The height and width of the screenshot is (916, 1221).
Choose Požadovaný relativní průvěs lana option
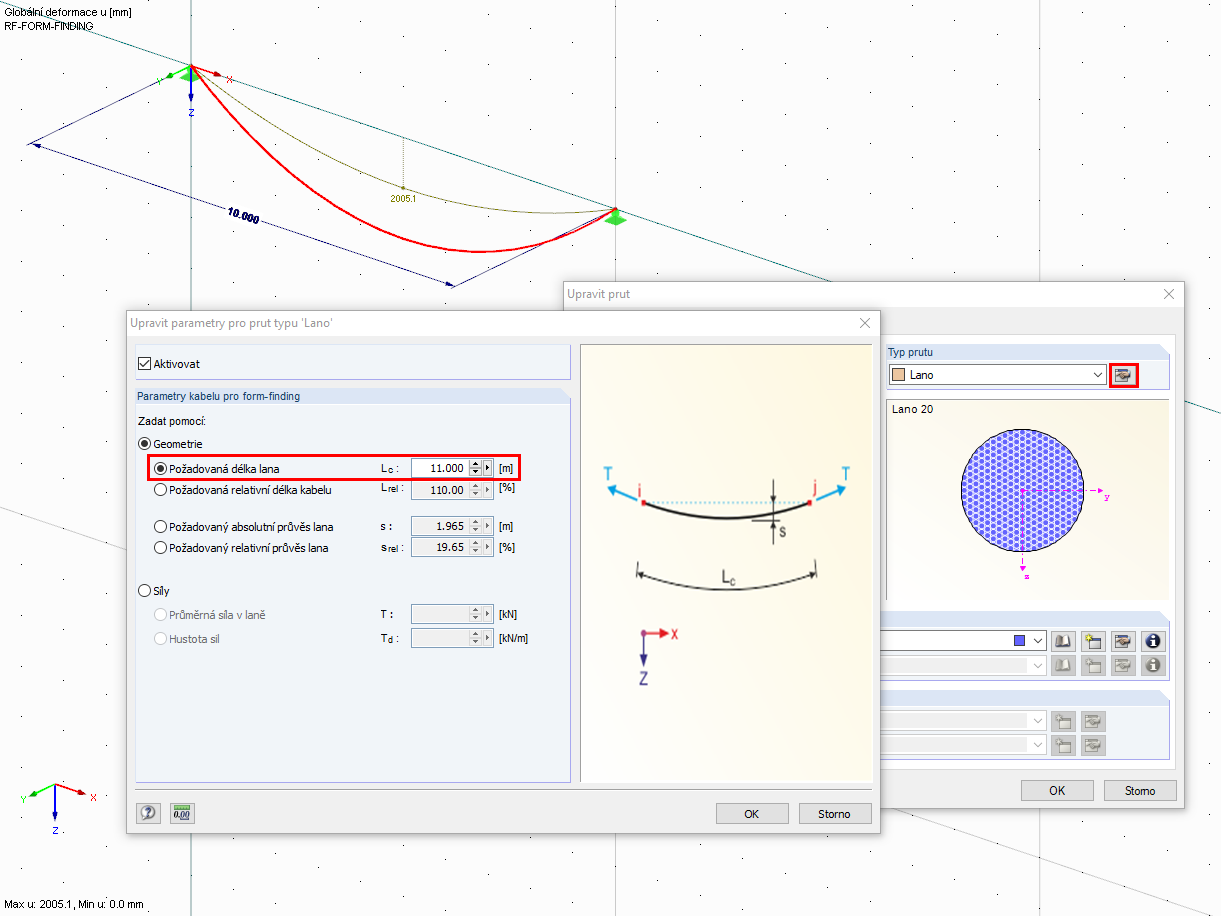point(160,548)
